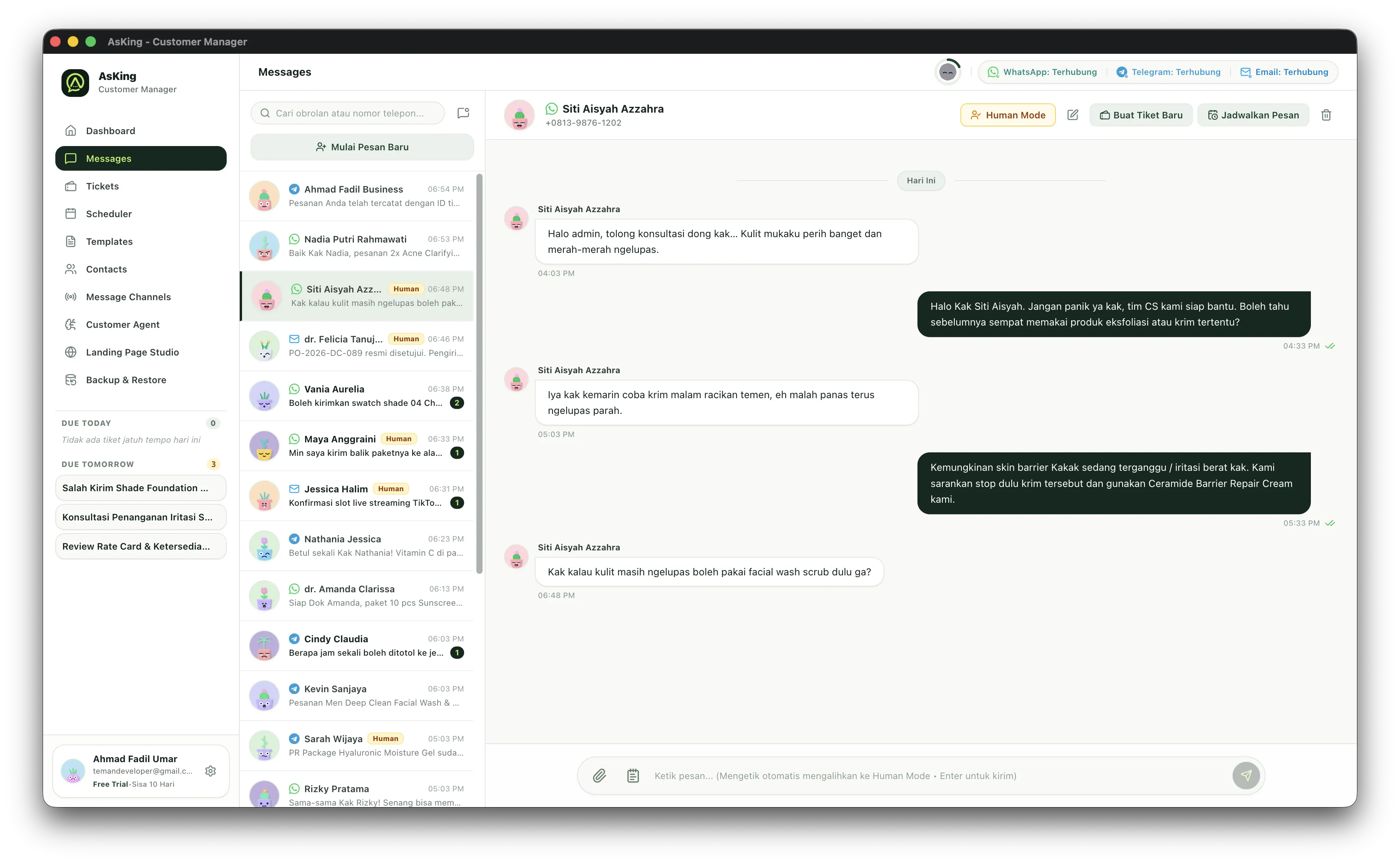Click the WhatsApp: Terhubung status
This screenshot has height=864, width=1400.
(x=1042, y=72)
